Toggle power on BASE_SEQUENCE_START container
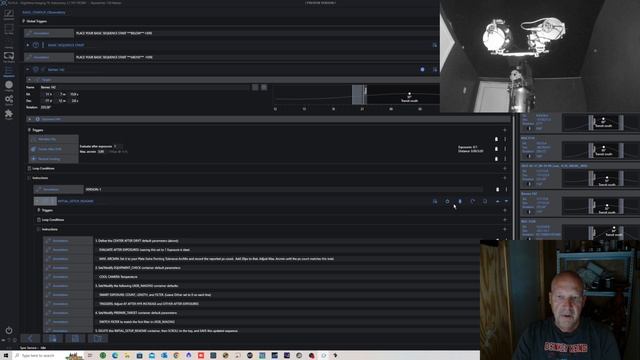Screen dimensions: 640x360 tap(36, 45)
